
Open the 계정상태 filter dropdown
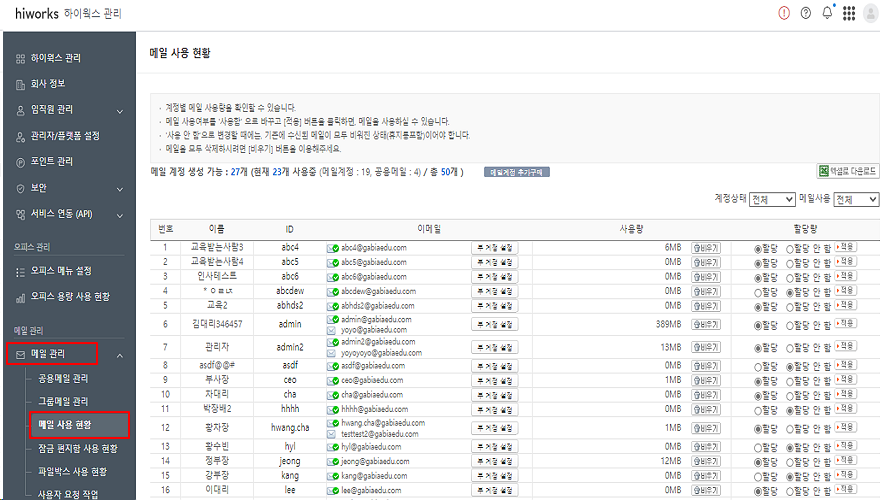772,200
